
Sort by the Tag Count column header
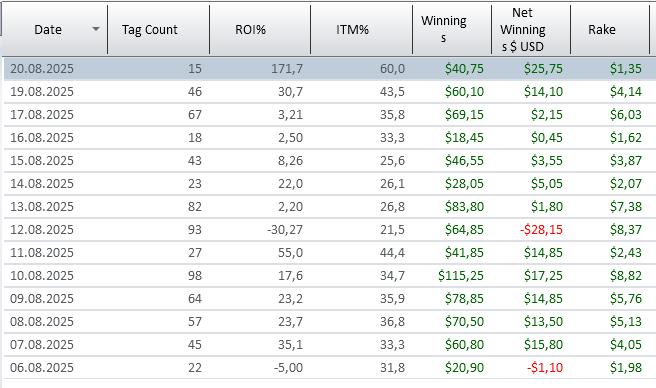click(x=158, y=29)
